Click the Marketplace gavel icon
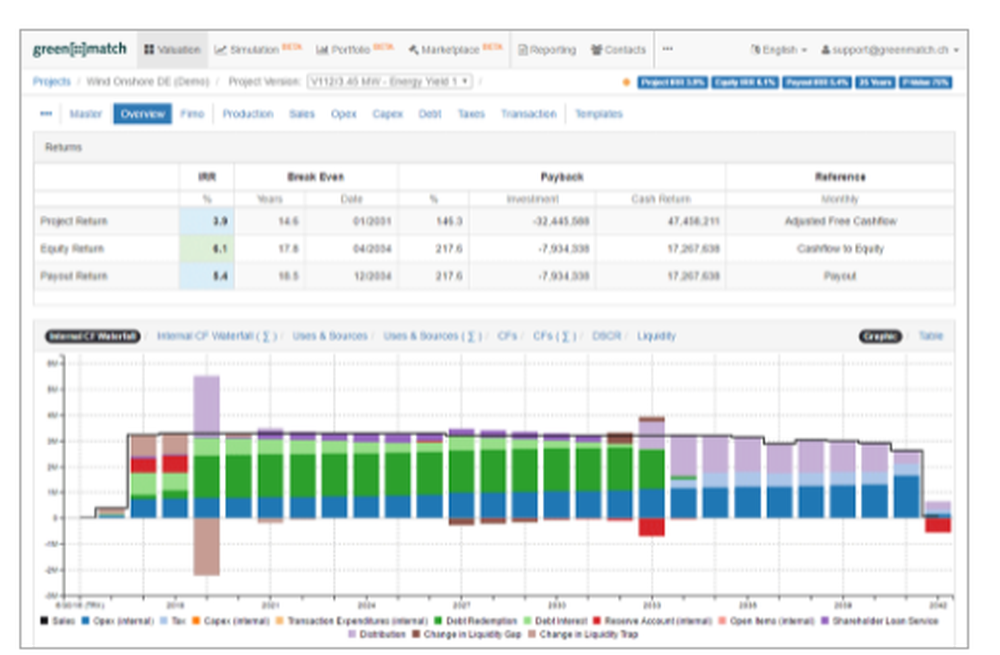Screen dimensions: 1000x655 [x=413, y=50]
